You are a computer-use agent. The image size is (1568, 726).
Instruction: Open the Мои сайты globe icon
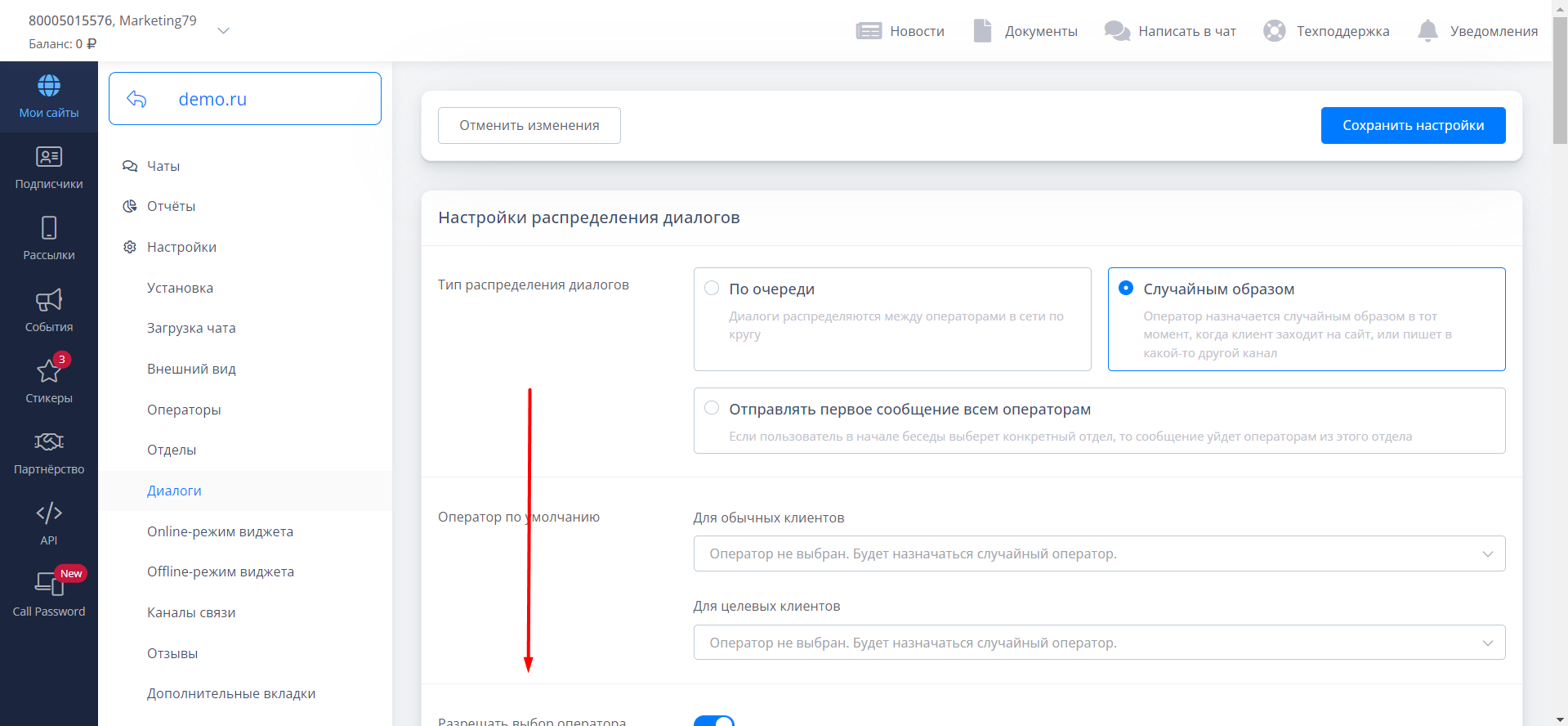pyautogui.click(x=49, y=86)
